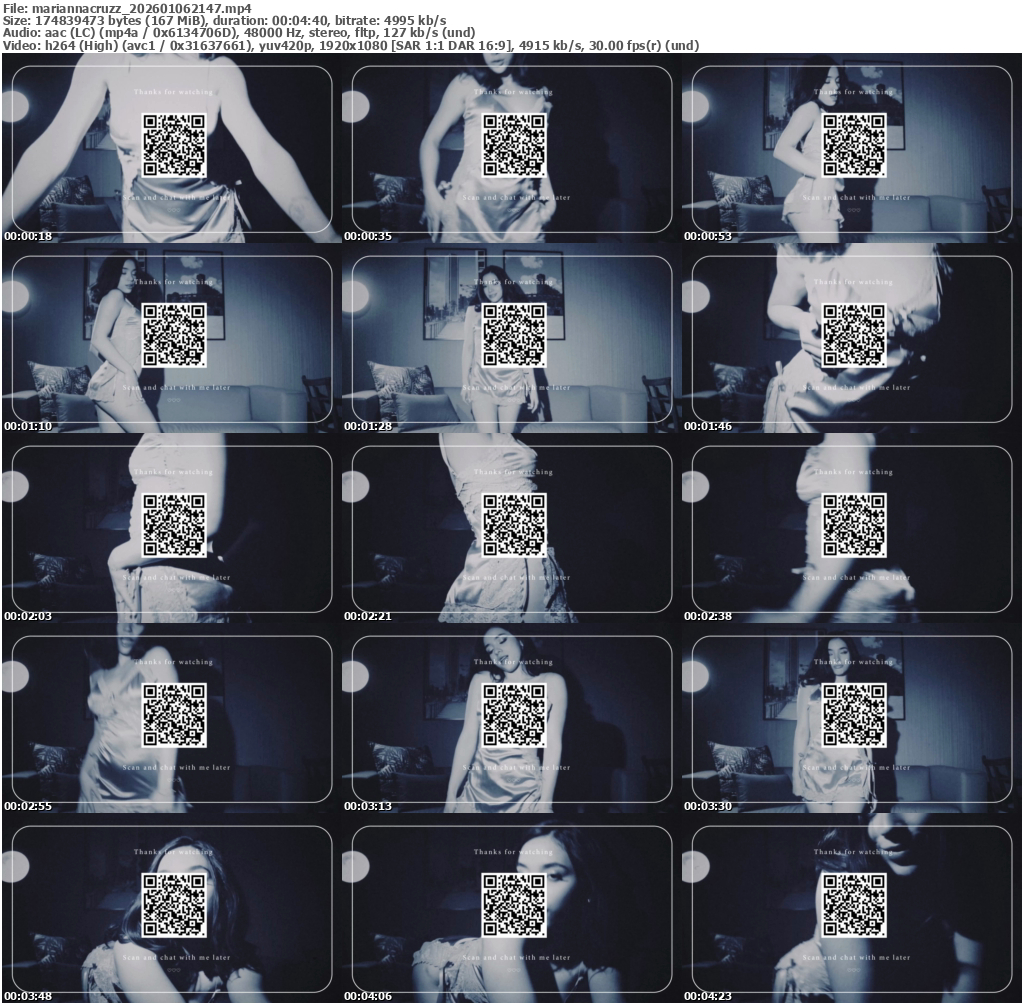Click the 00:02:38 timestamp label
Image resolution: width=1024 pixels, height=1003 pixels.
point(708,616)
